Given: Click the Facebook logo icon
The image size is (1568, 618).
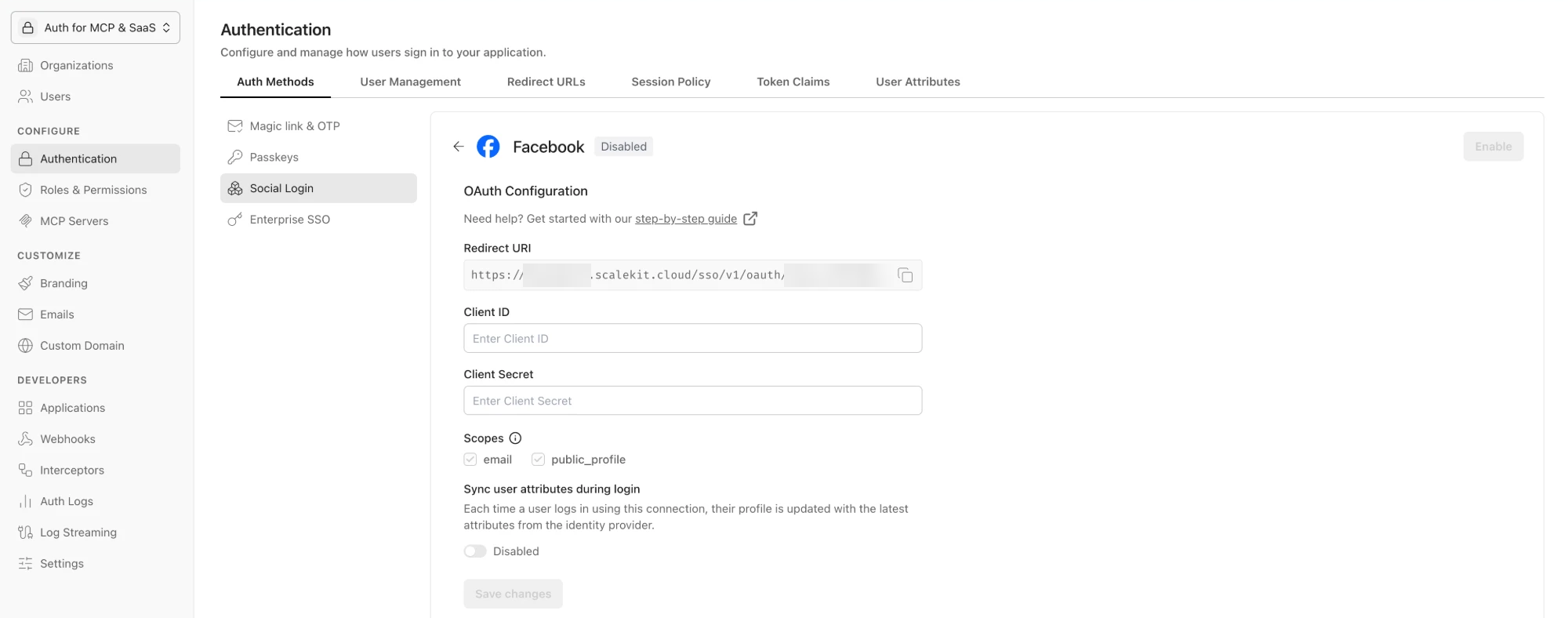Looking at the screenshot, I should tap(488, 147).
